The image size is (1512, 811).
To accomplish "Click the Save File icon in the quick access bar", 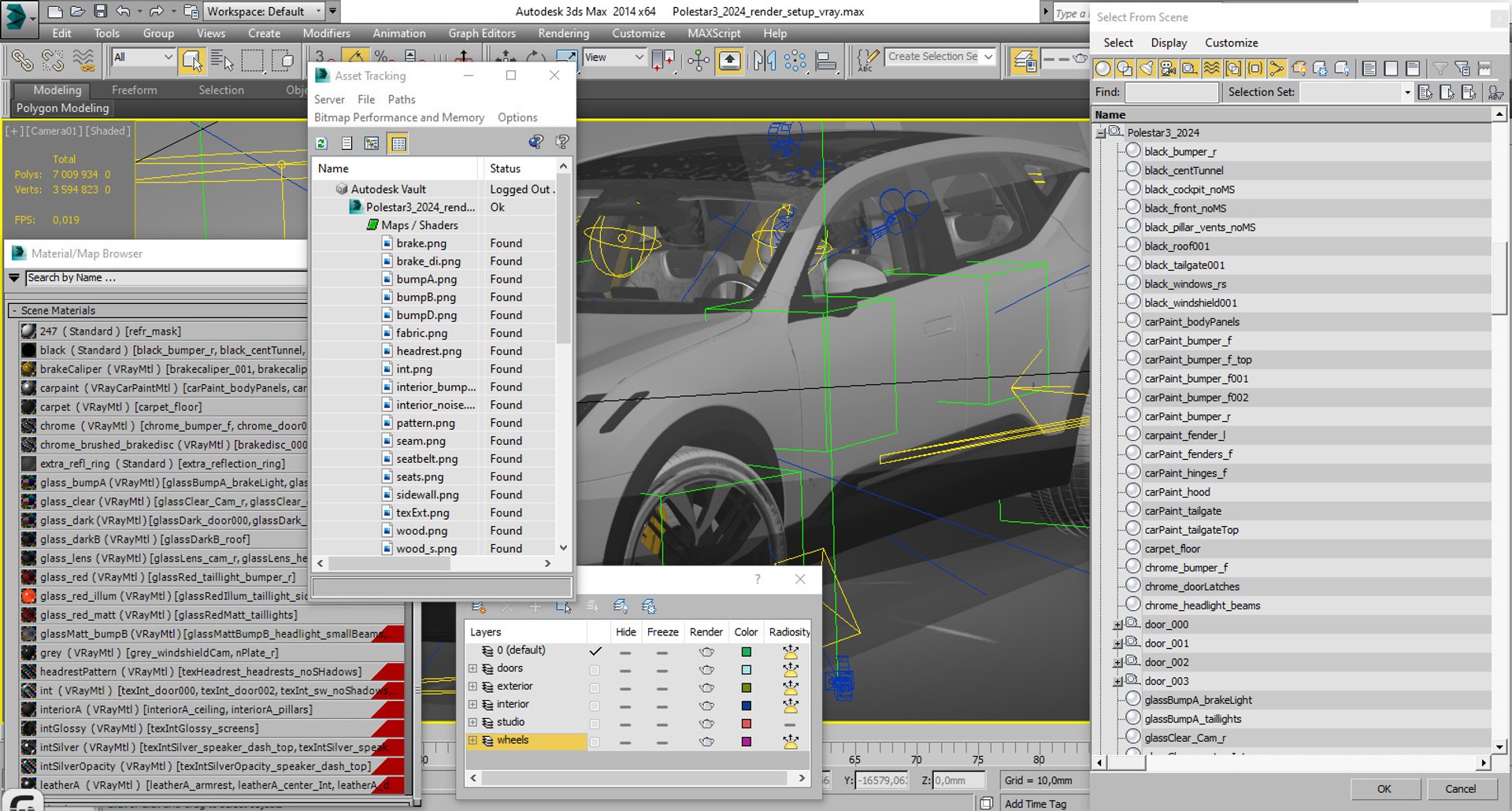I will coord(100,11).
